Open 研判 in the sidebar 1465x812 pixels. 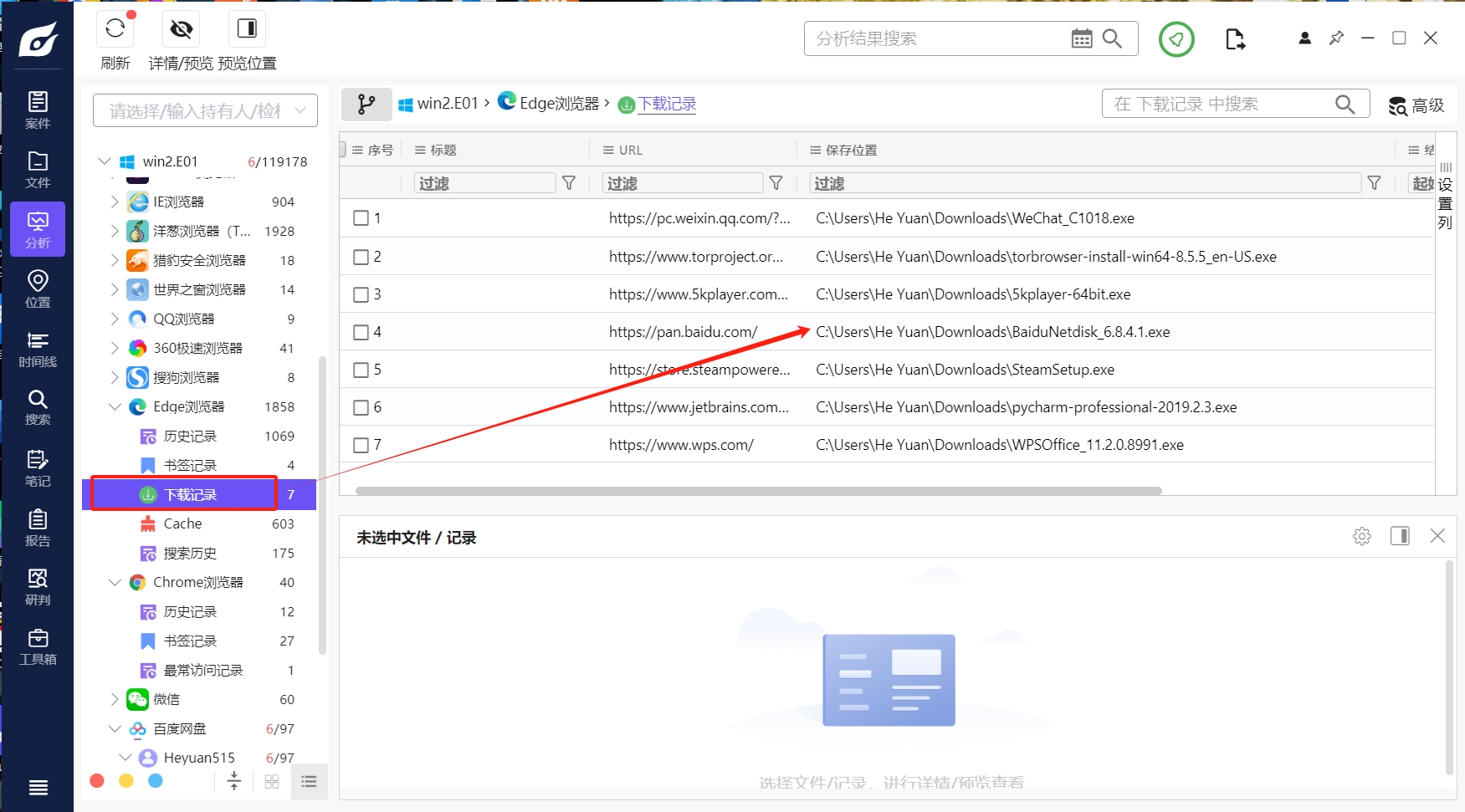(x=38, y=587)
